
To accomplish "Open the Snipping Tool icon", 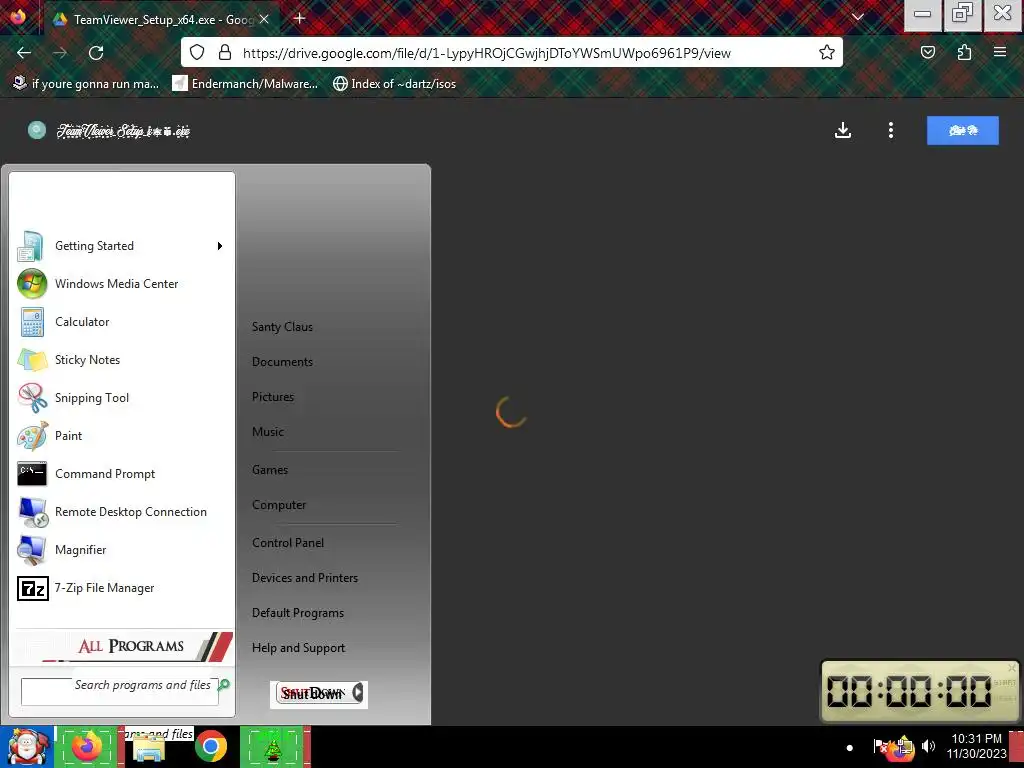I will [32, 398].
